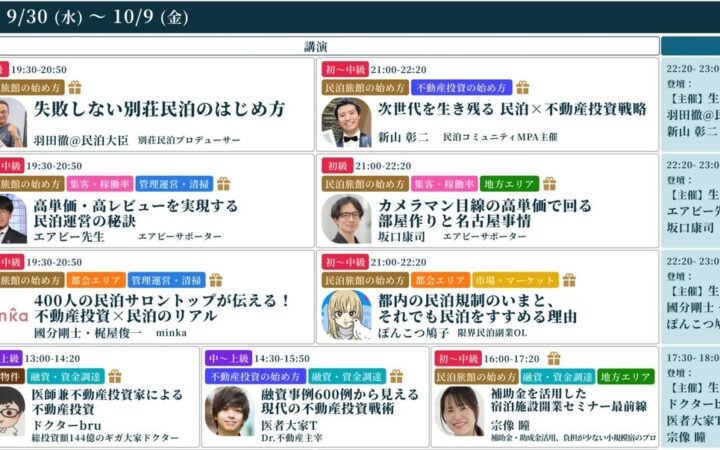The image size is (720, 450).
Task: Click gift icon on 都内の民泊規制 card
Action: (x=569, y=280)
